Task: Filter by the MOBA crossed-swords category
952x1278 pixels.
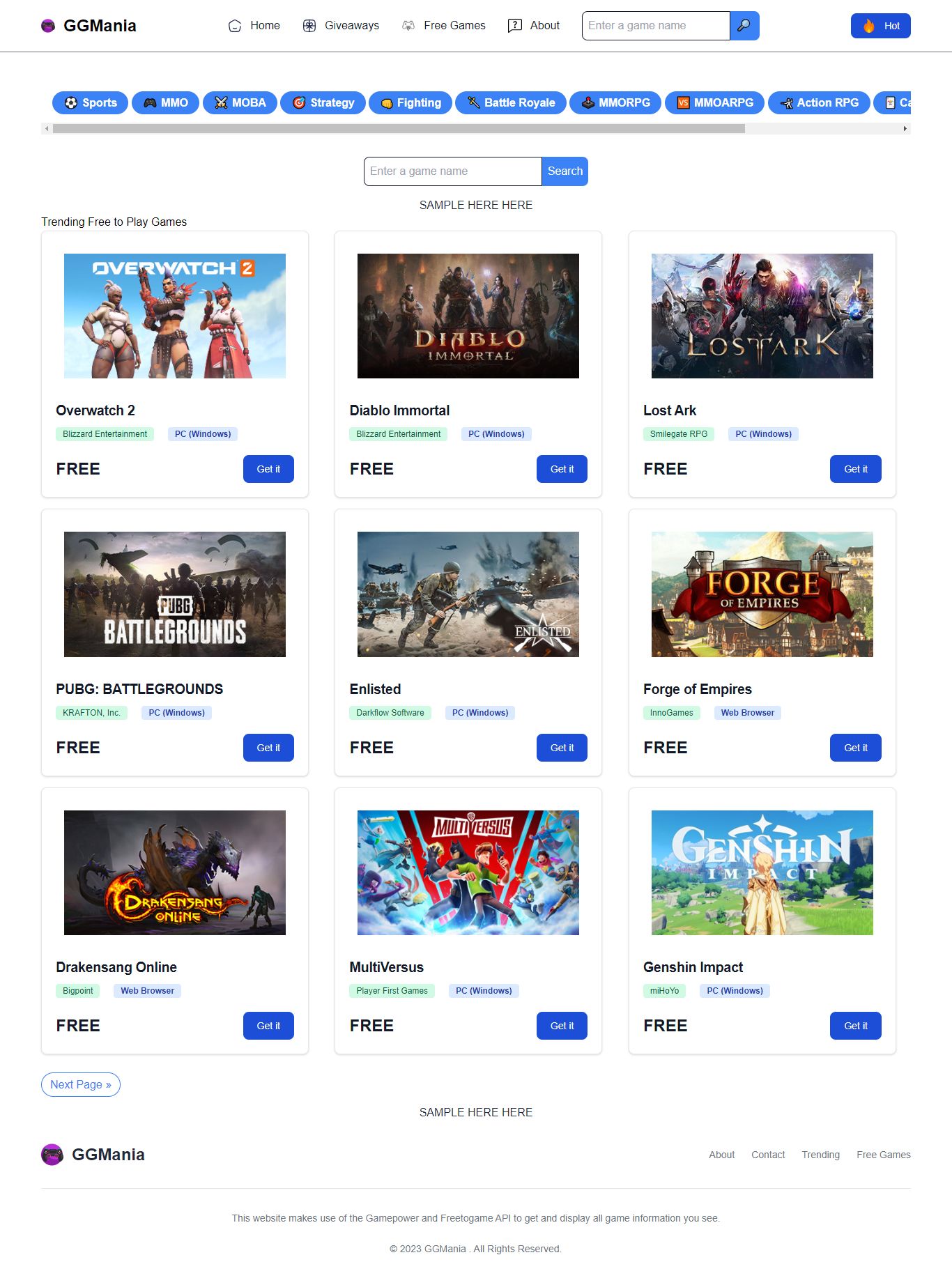Action: (x=240, y=102)
